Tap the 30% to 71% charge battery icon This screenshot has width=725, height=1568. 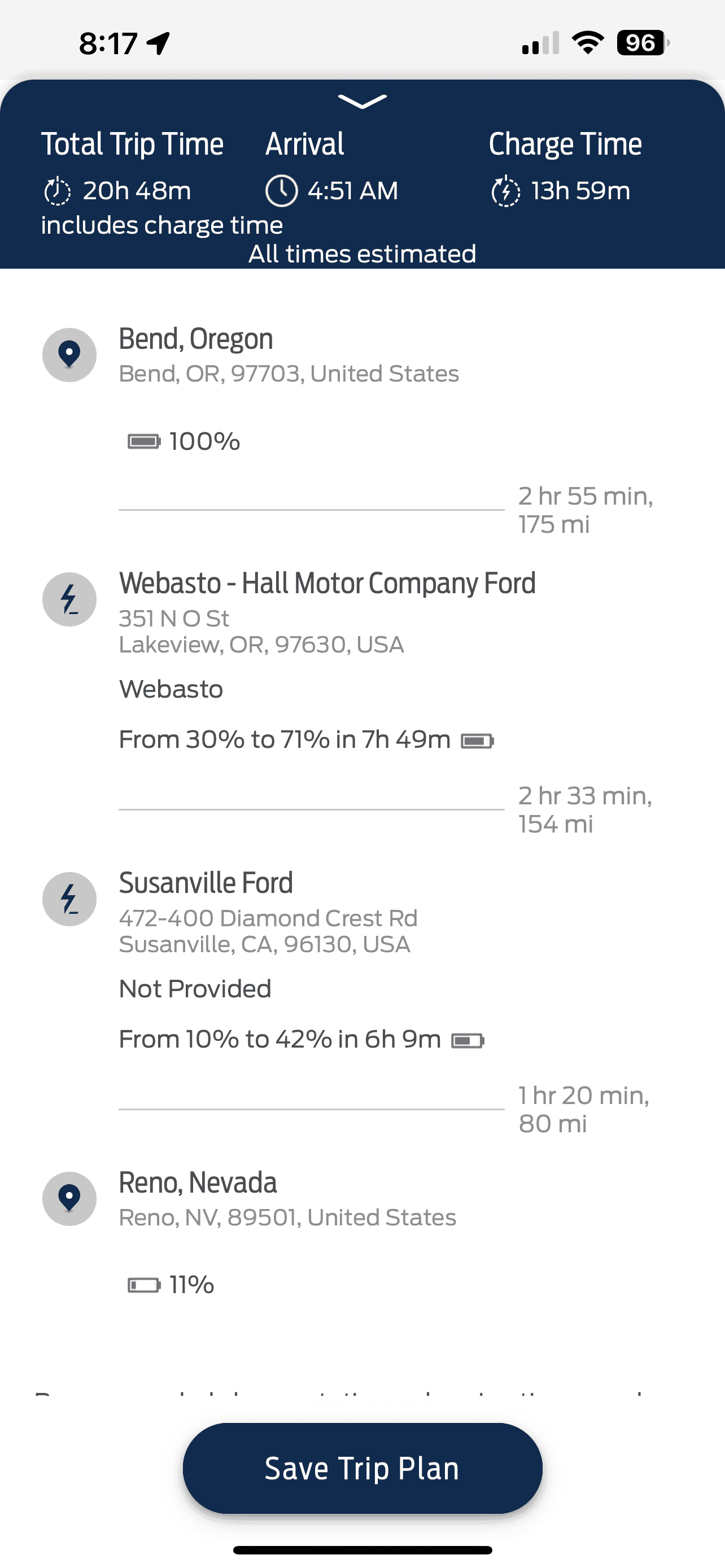tap(477, 741)
